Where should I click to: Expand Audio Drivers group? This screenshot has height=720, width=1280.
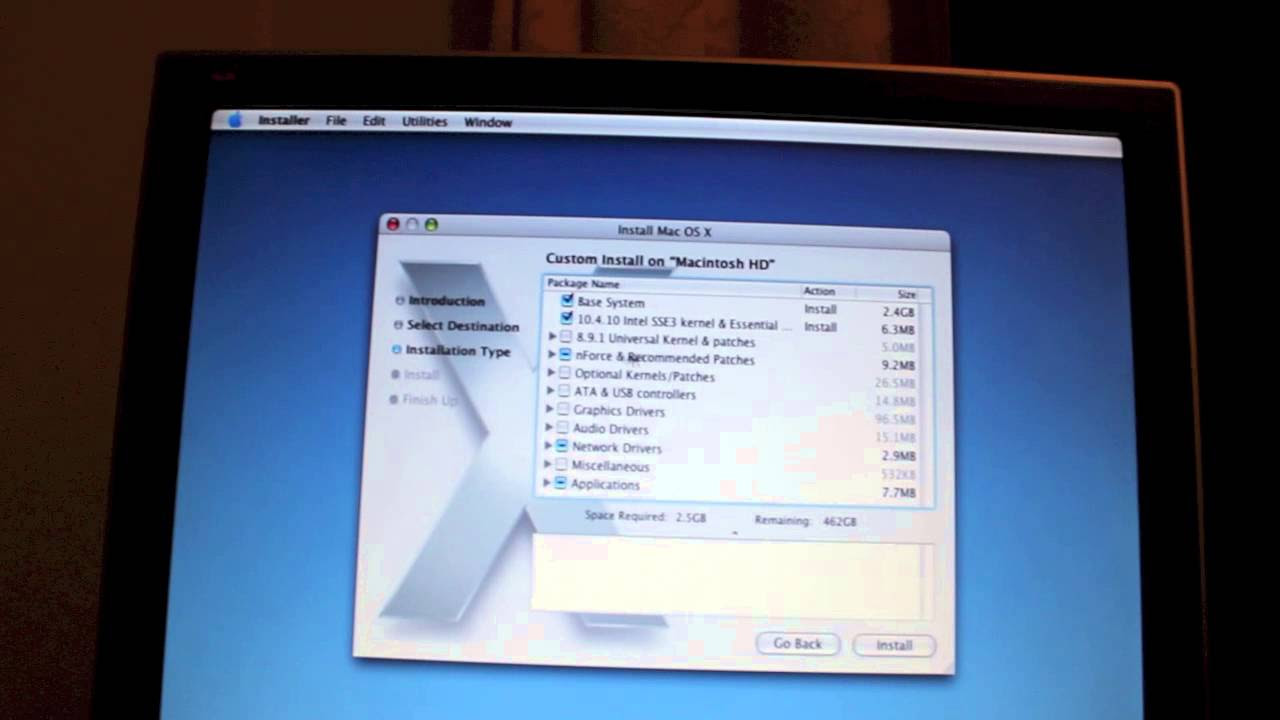tap(548, 427)
